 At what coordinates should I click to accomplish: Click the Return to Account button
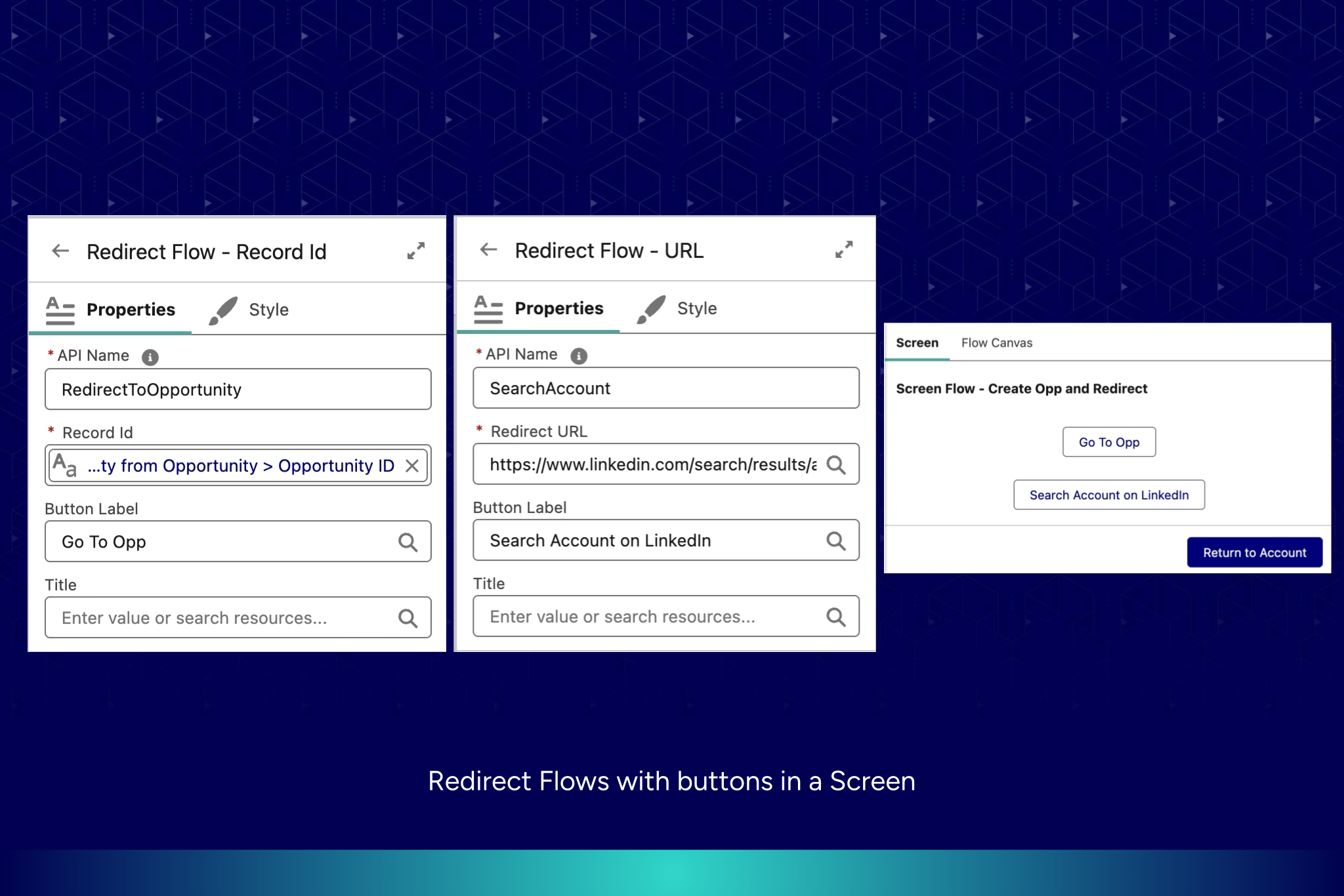click(x=1255, y=552)
